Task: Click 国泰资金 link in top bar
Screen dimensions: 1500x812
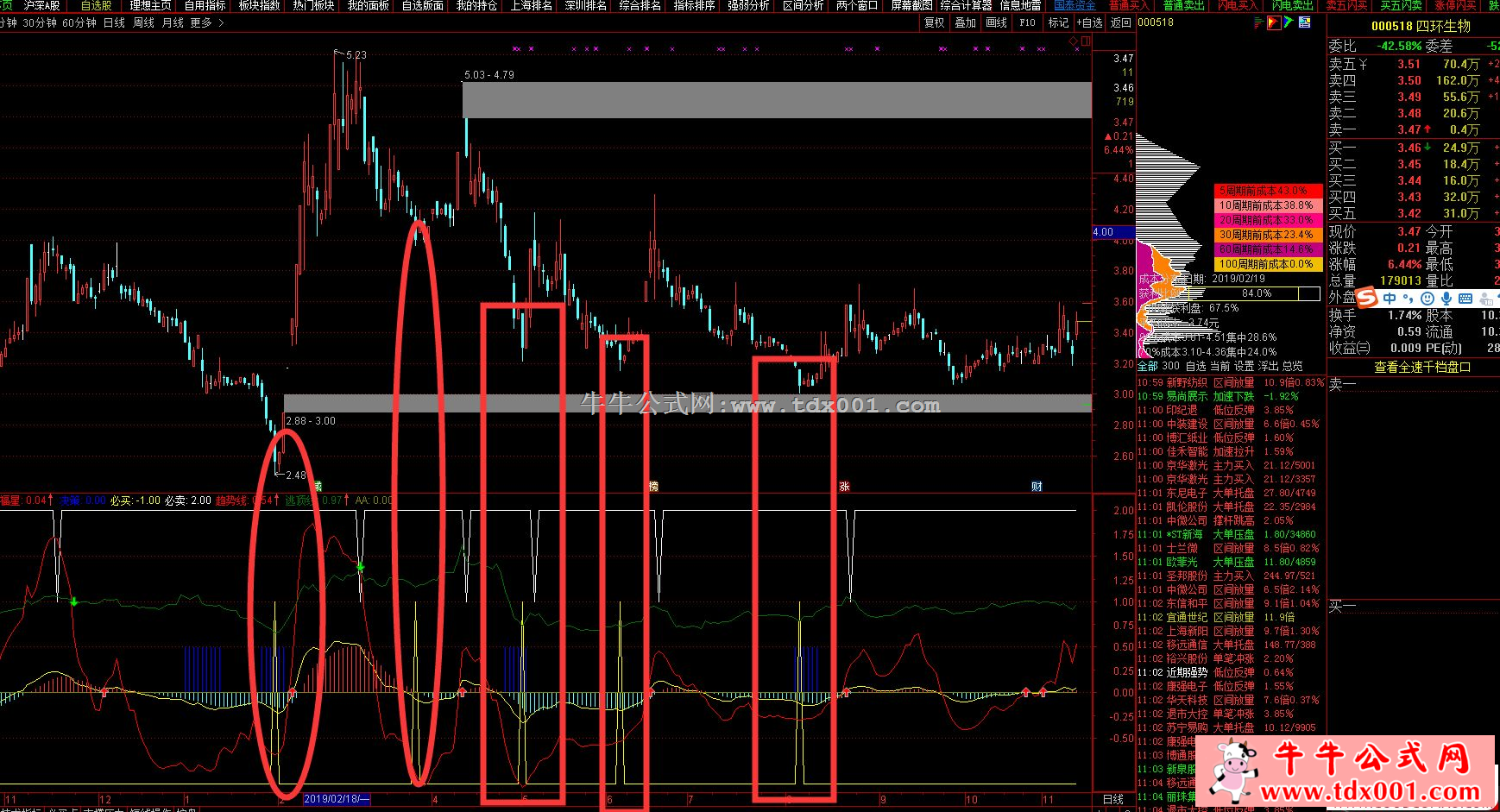Action: tap(1075, 5)
